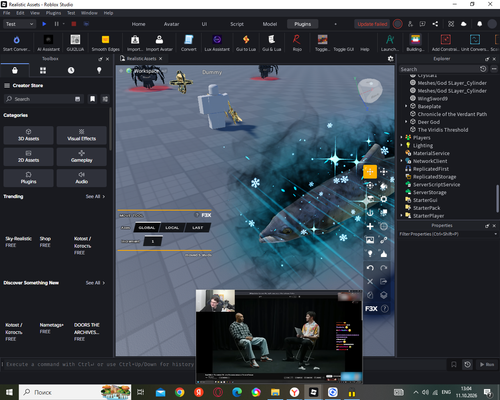Click the Explorer search field
Viewport: 500px width, 400px height.
439,69
